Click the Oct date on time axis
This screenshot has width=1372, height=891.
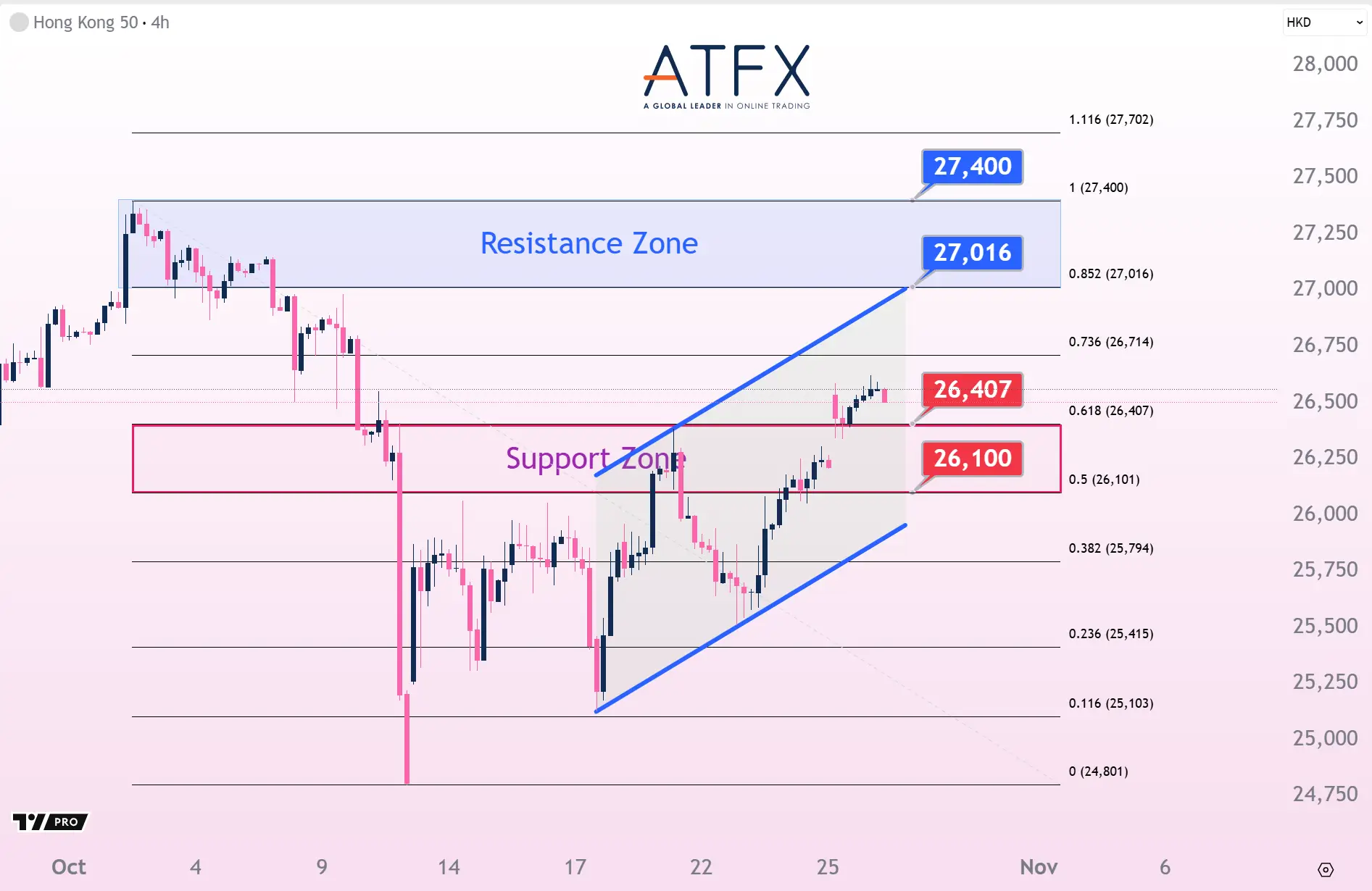[69, 867]
